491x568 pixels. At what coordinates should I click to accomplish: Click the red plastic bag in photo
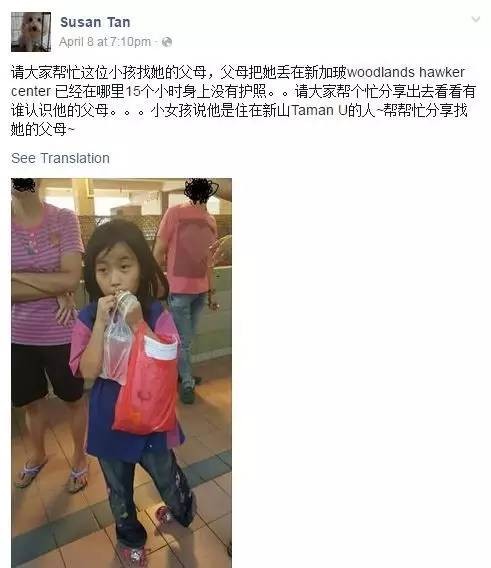[147, 384]
